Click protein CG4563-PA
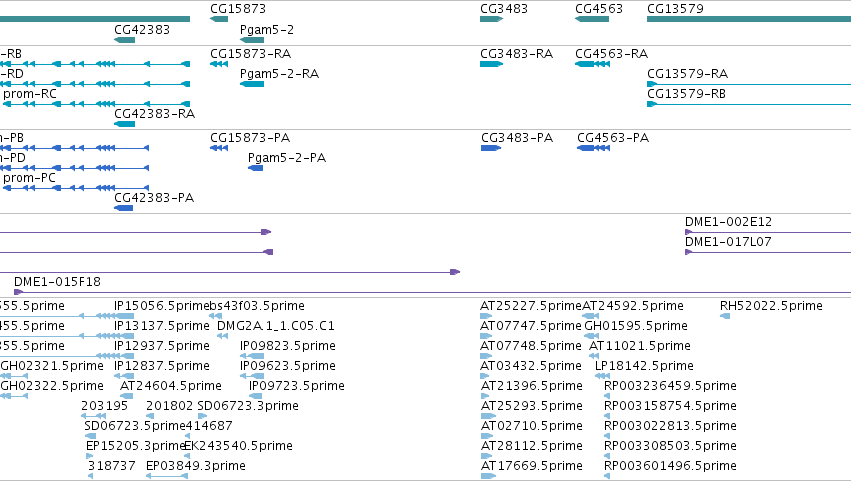Image resolution: width=851 pixels, height=481 pixels. pyautogui.click(x=613, y=138)
